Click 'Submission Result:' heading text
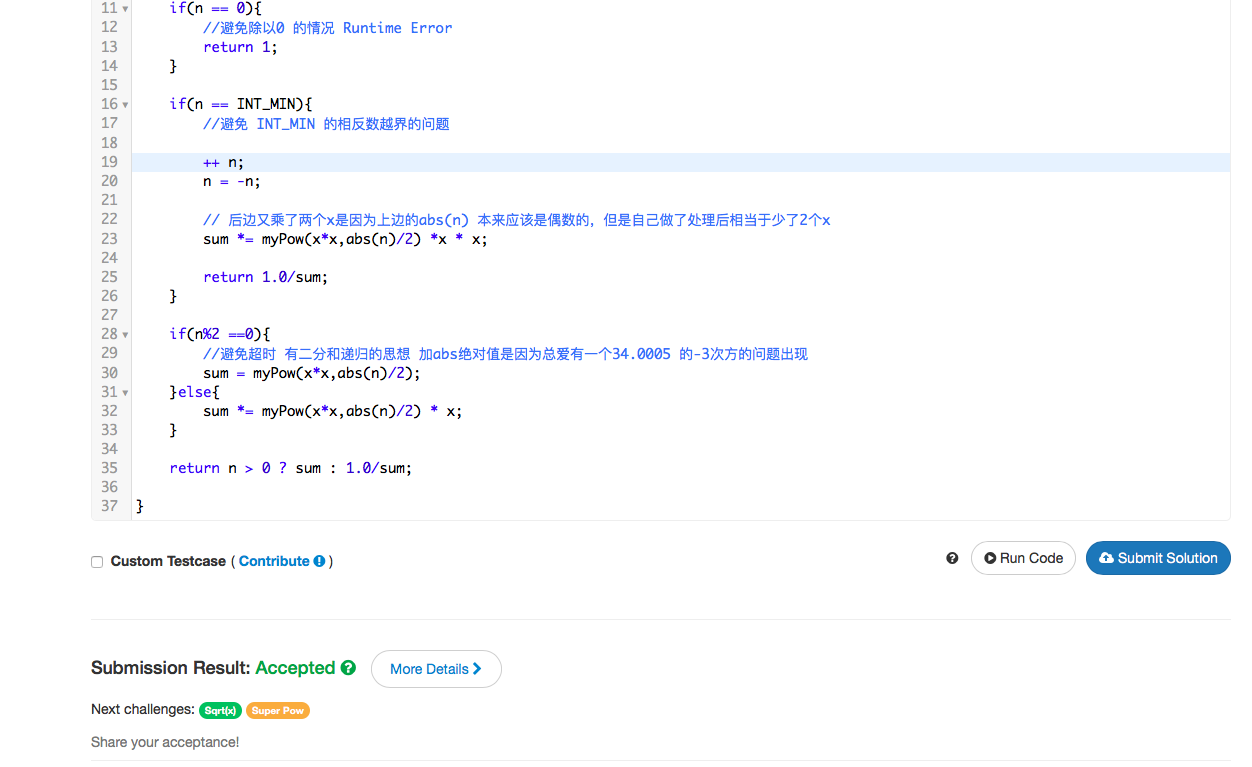This screenshot has width=1252, height=767. pos(171,668)
